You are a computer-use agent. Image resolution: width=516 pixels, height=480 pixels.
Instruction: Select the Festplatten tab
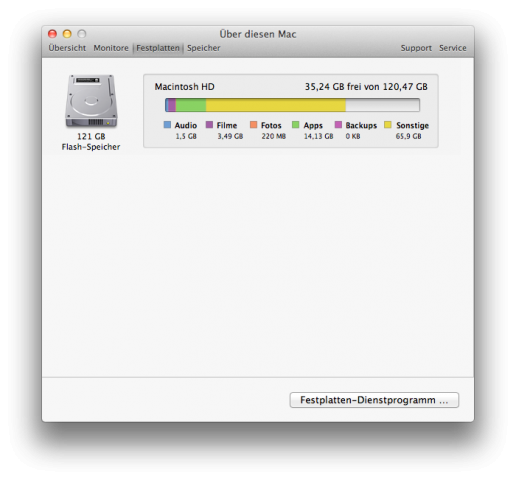click(158, 48)
